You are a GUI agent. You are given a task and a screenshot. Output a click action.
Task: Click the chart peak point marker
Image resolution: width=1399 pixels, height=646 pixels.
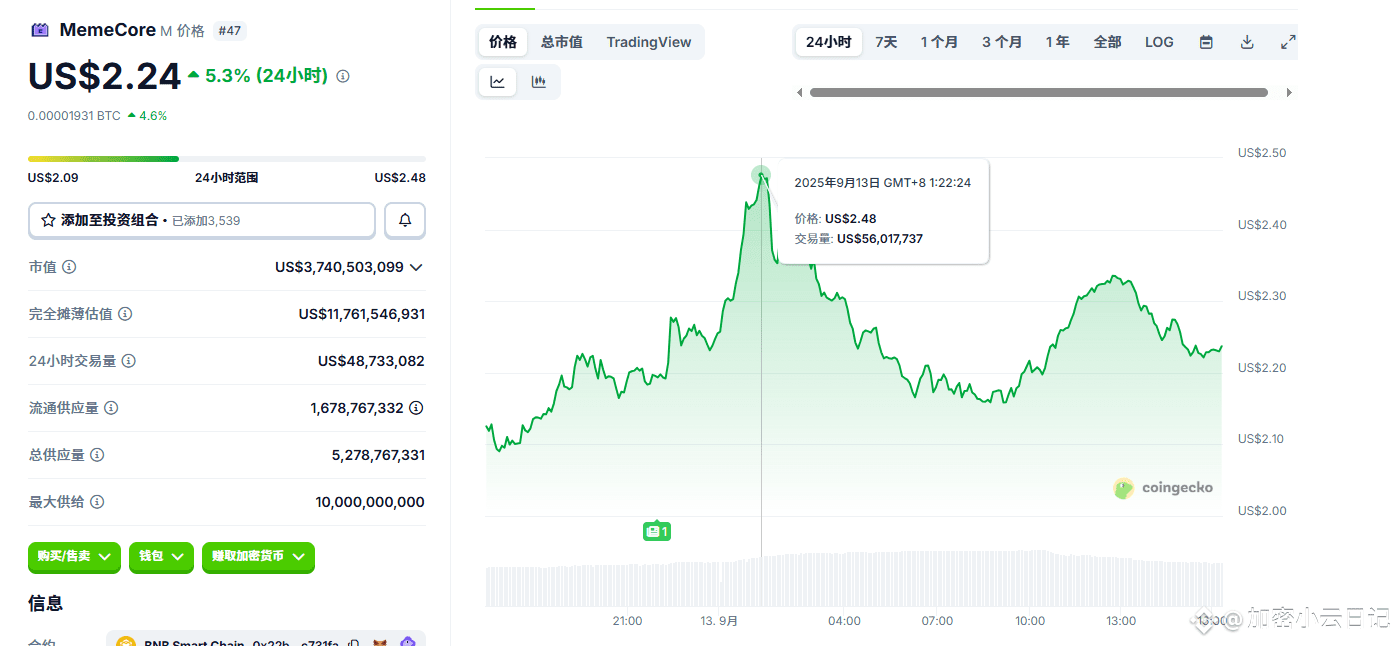761,175
